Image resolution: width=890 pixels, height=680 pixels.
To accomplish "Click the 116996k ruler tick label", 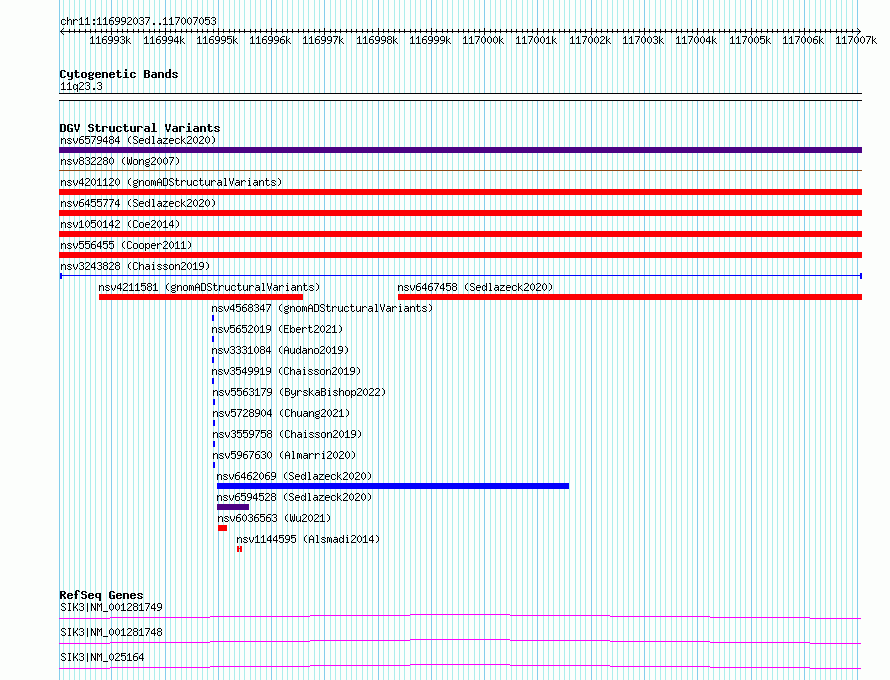I will click(270, 40).
